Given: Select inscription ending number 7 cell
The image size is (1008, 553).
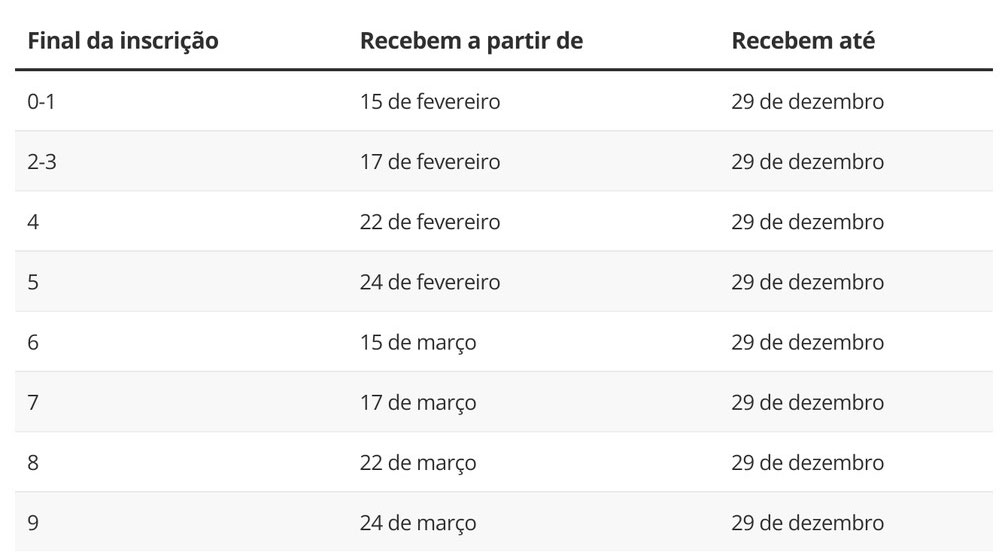Looking at the screenshot, I should (x=33, y=403).
